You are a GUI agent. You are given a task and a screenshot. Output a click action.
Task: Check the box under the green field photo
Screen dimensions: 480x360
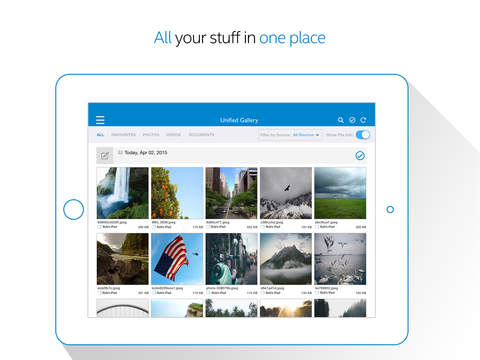pos(317,227)
